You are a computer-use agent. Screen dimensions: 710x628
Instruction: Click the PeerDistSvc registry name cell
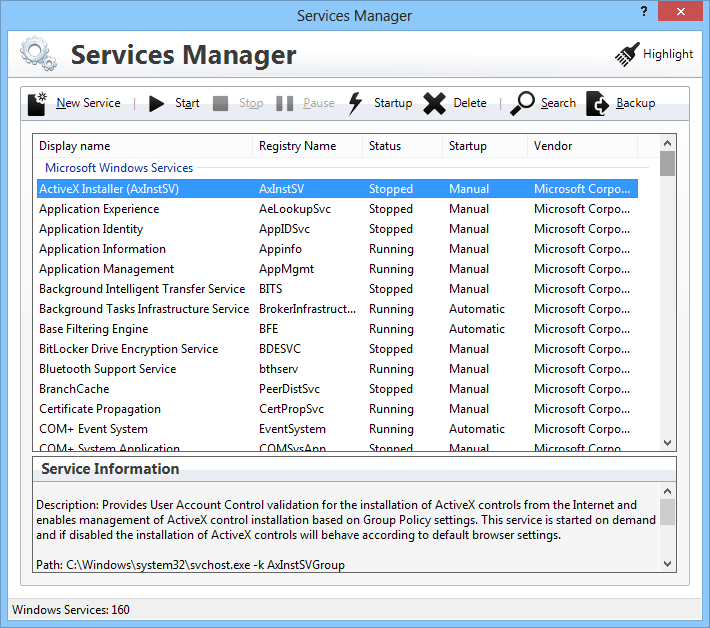click(x=289, y=389)
